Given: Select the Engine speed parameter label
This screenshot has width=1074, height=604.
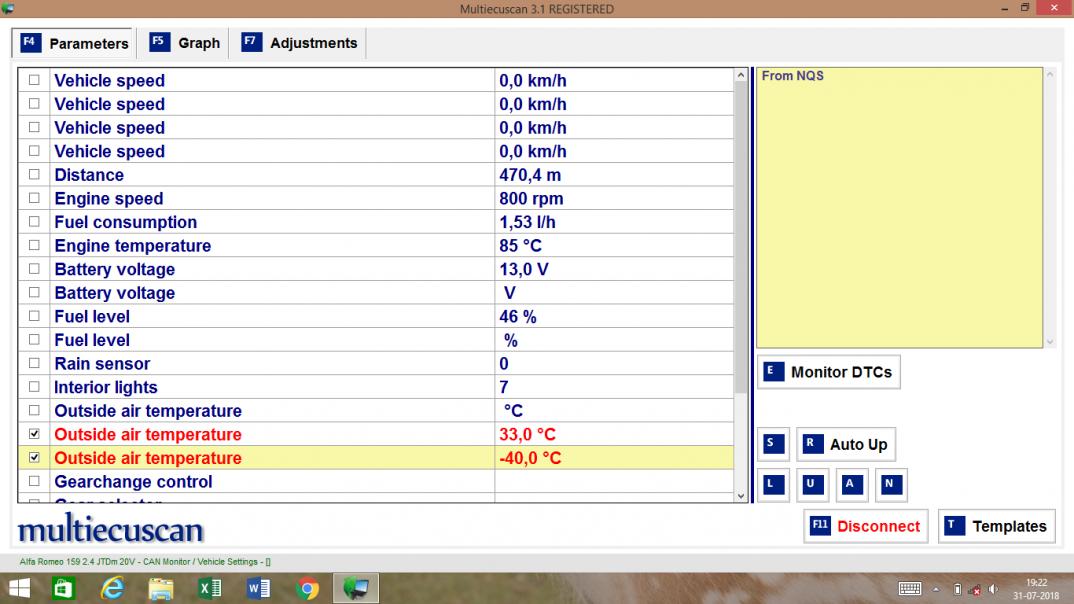Looking at the screenshot, I should point(109,199).
